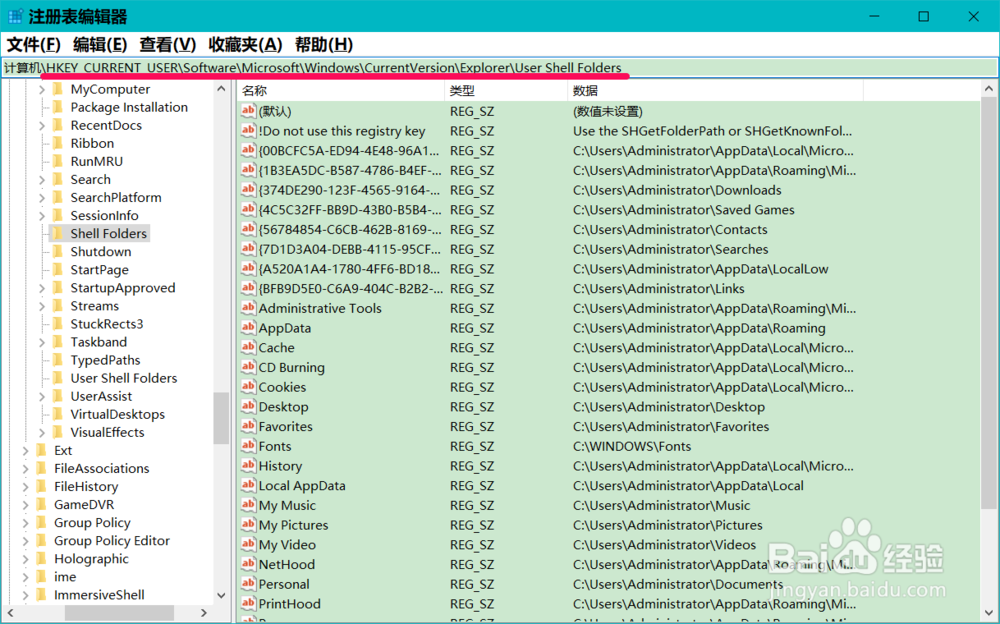Viewport: 1000px width, 624px height.
Task: Click the string icon beside Fonts value
Action: pyautogui.click(x=248, y=446)
